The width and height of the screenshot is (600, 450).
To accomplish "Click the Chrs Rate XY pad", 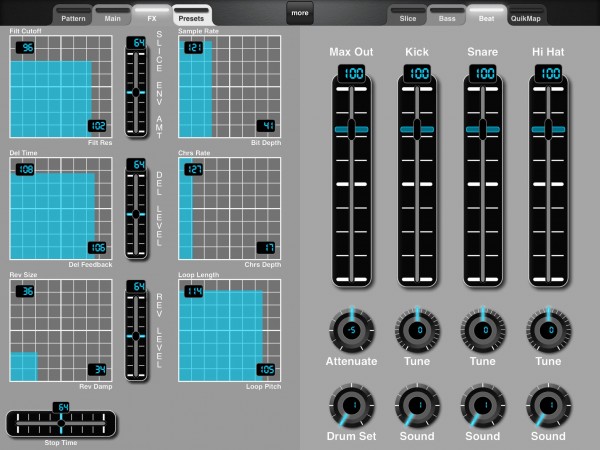I will point(230,209).
